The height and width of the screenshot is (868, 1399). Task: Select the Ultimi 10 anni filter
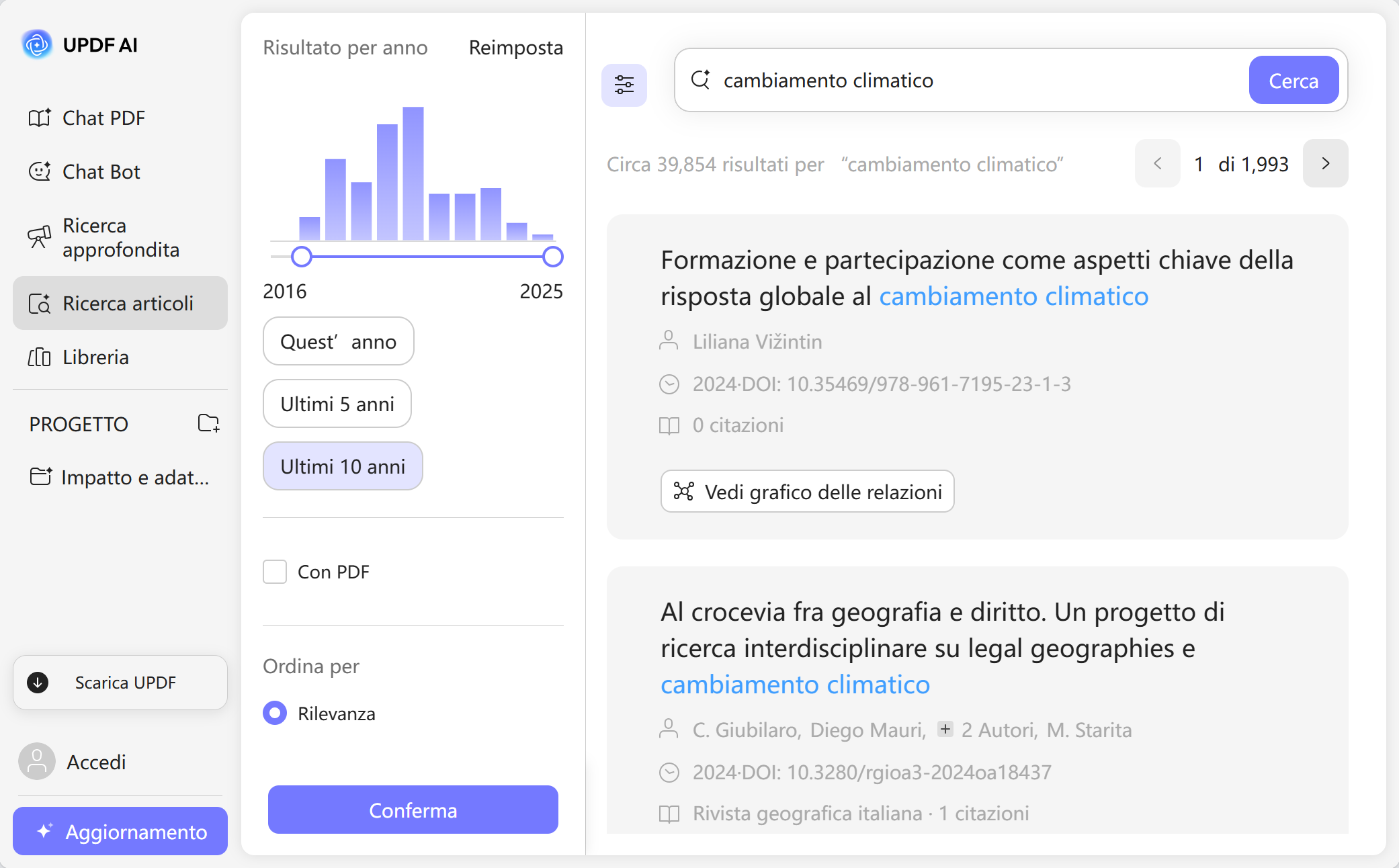(x=343, y=466)
